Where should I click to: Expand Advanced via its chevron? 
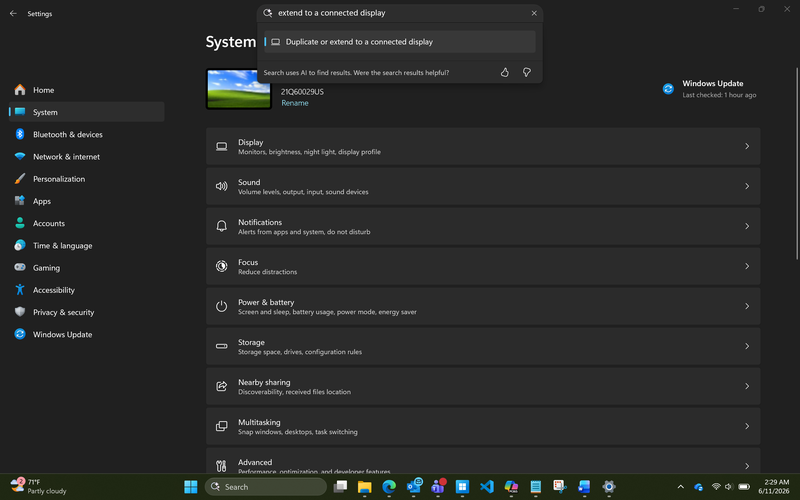tap(747, 466)
